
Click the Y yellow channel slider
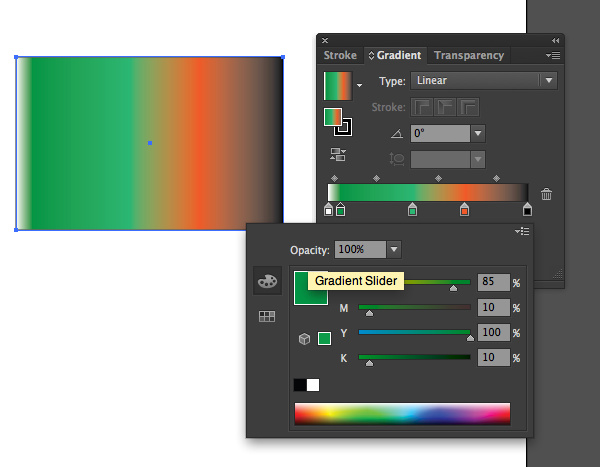click(414, 333)
